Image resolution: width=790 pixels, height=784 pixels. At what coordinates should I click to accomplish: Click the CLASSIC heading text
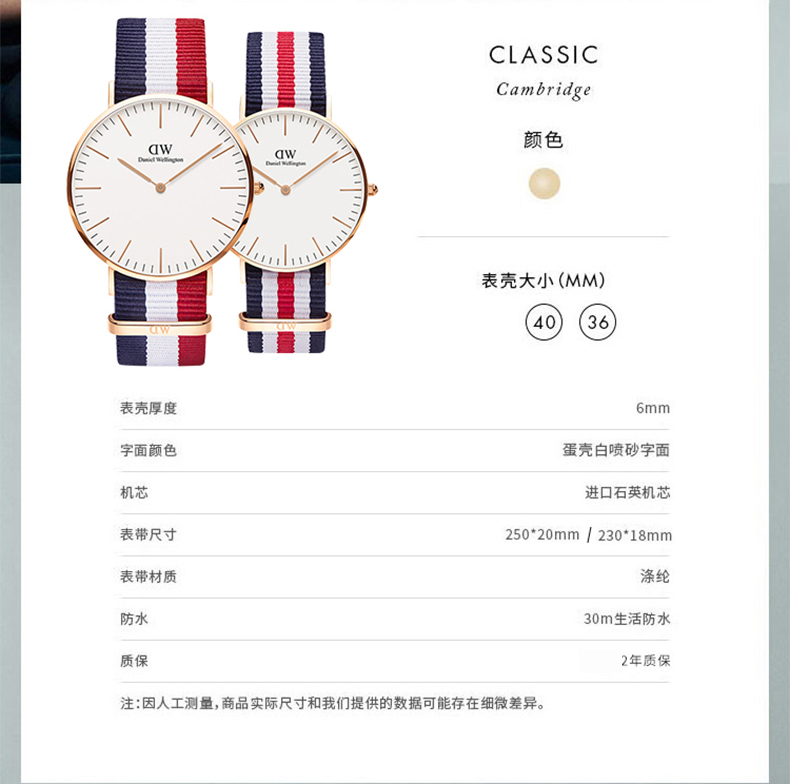[x=544, y=55]
